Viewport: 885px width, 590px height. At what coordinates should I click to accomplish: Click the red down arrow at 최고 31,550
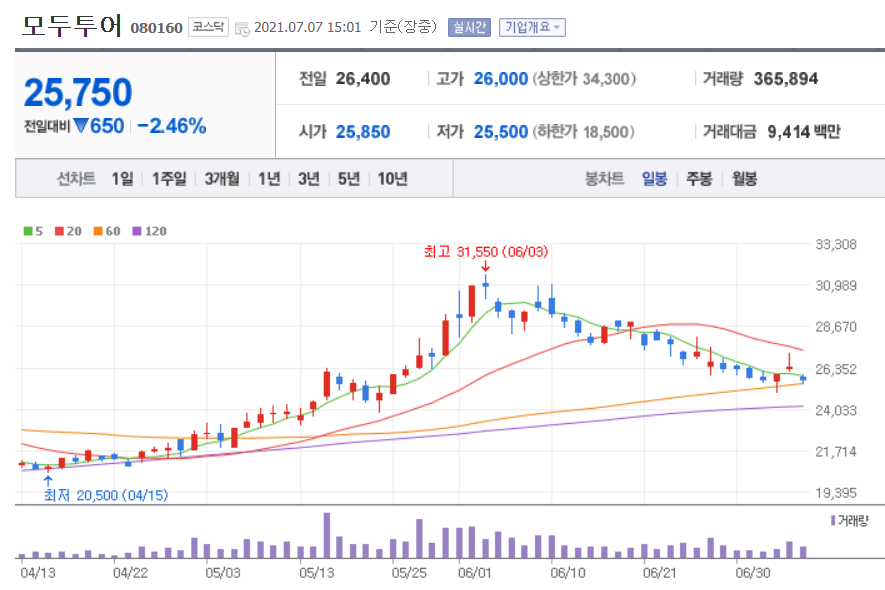tap(485, 266)
